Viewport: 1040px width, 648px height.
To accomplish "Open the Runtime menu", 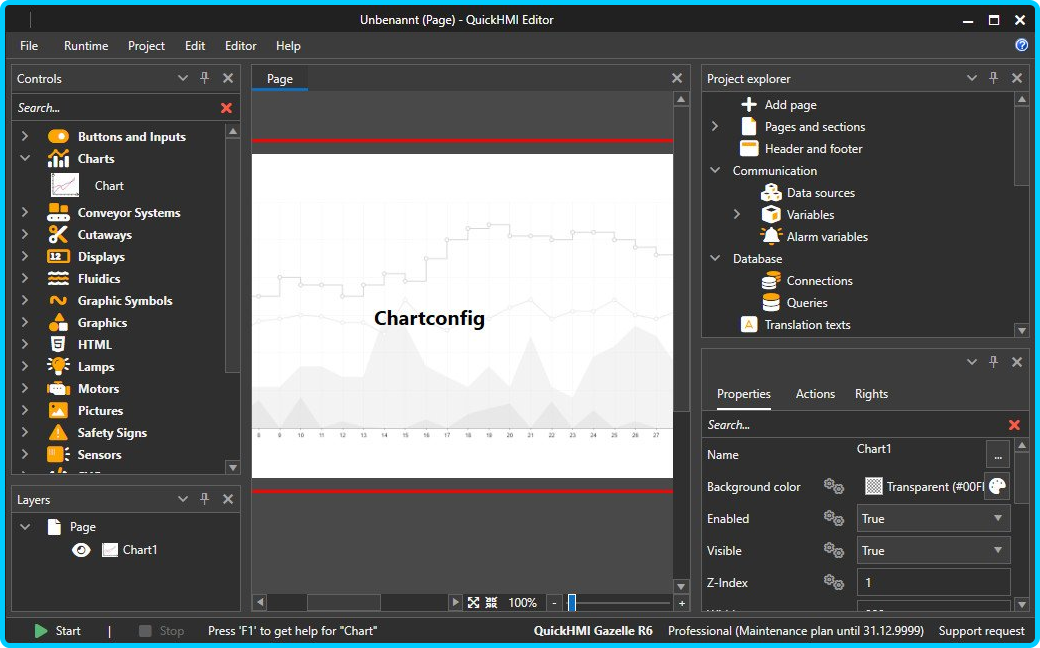I will (86, 46).
